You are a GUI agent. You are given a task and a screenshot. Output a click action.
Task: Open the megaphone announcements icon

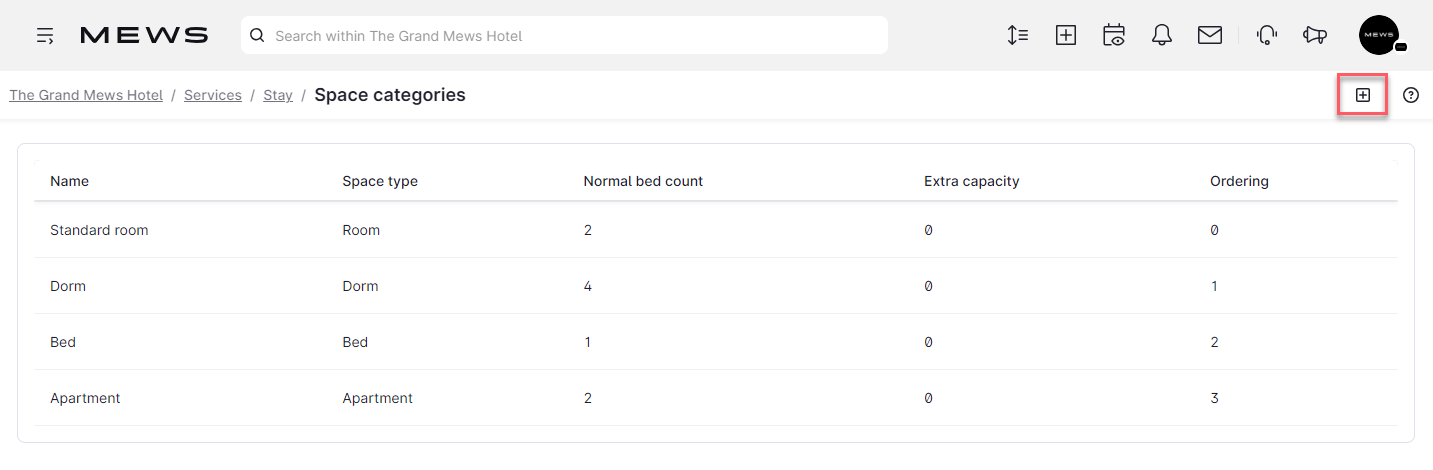(1315, 35)
